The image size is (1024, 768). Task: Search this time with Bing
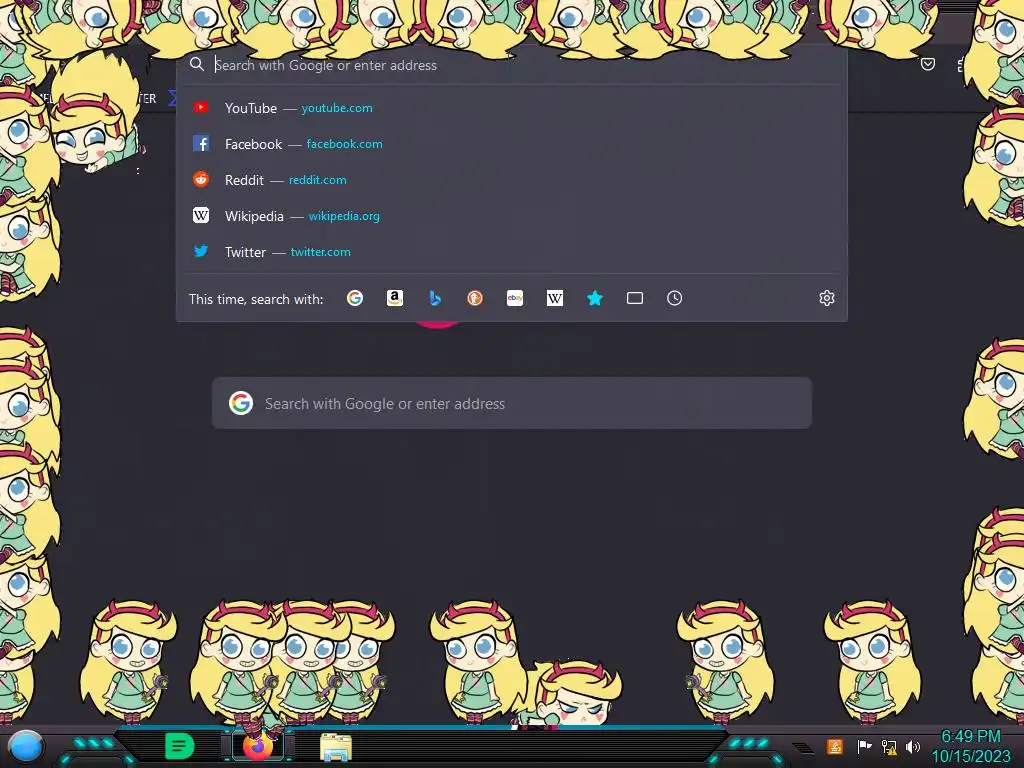435,298
